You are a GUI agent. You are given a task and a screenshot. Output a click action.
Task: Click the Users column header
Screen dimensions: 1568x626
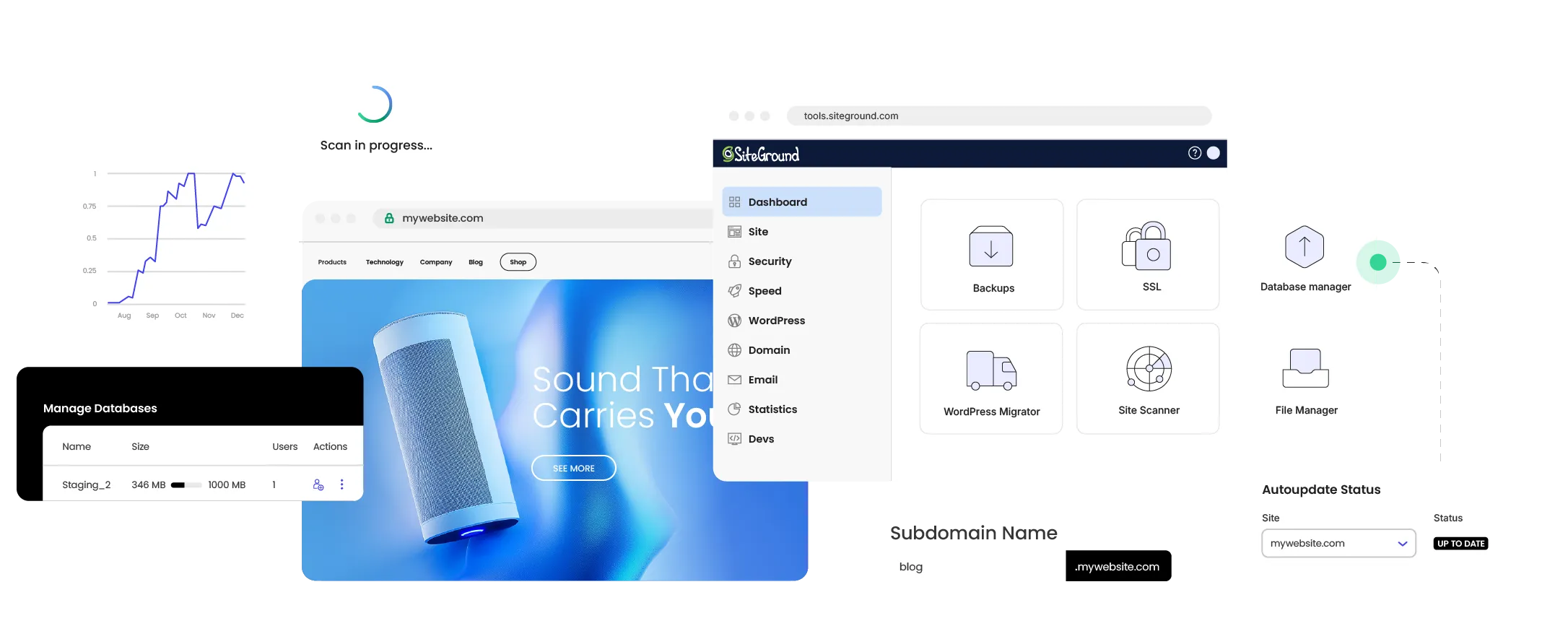285,447
